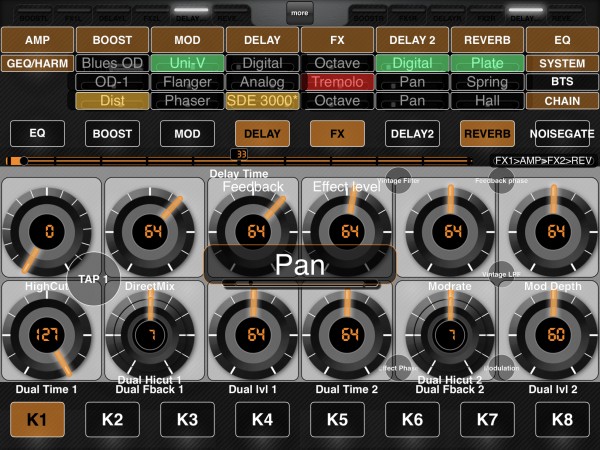This screenshot has height=450, width=600.
Task: Disable FX in effect switch row
Action: [x=337, y=133]
